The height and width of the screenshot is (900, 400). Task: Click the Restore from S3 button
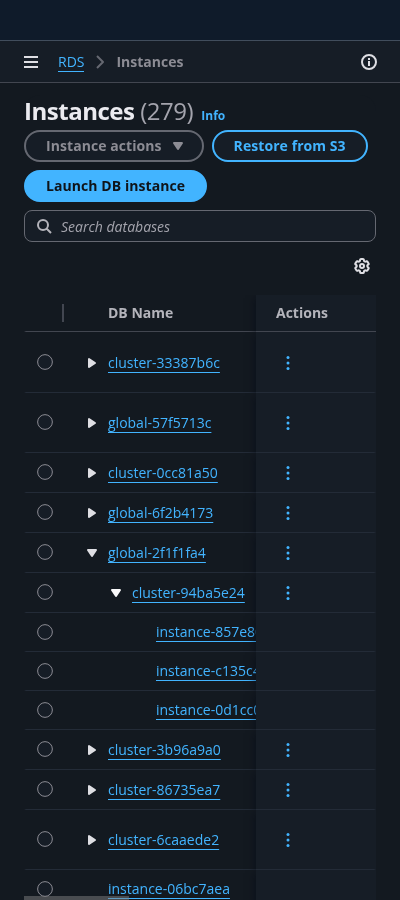point(290,146)
